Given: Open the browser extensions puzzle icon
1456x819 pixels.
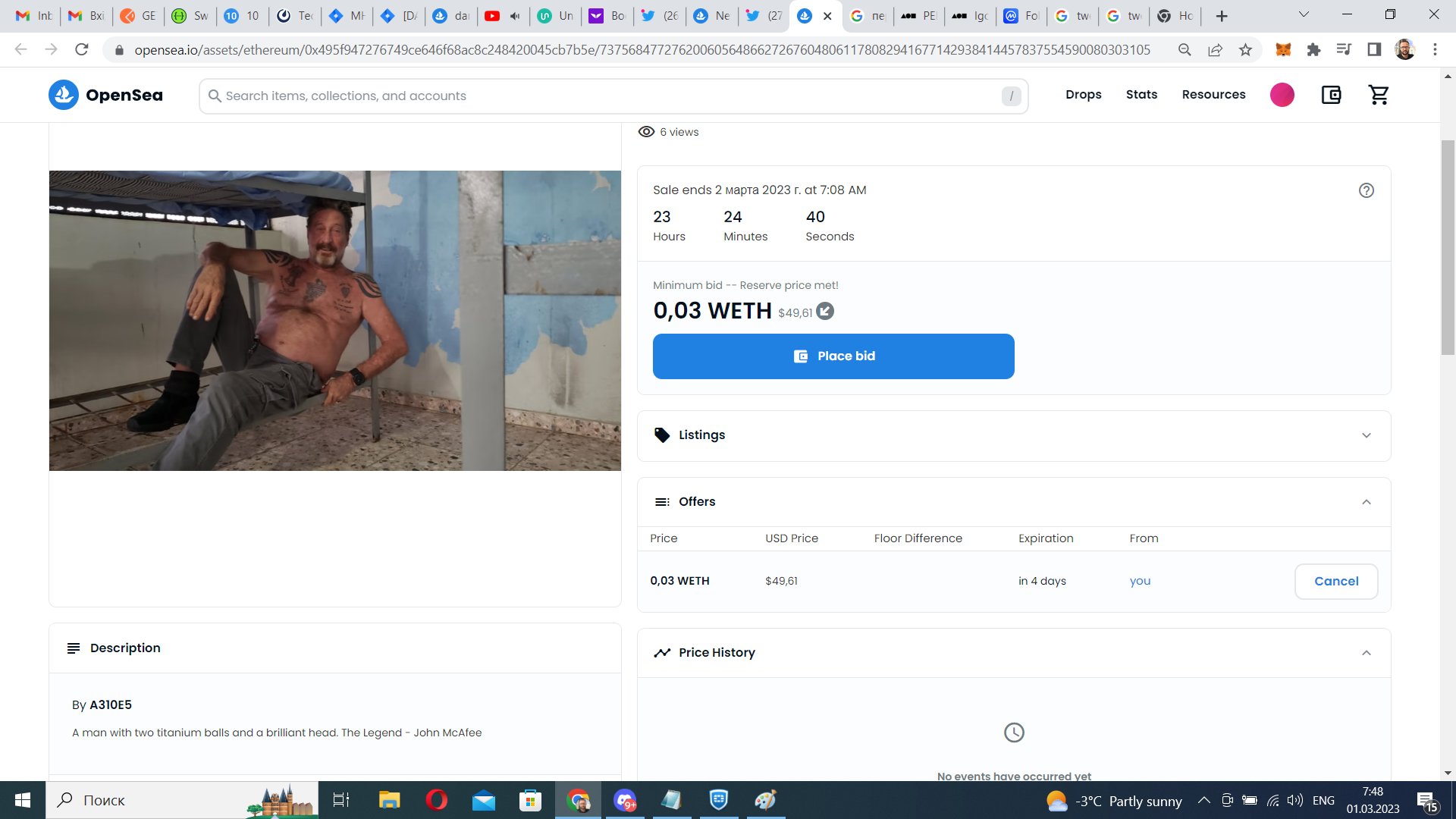Looking at the screenshot, I should tap(1313, 49).
